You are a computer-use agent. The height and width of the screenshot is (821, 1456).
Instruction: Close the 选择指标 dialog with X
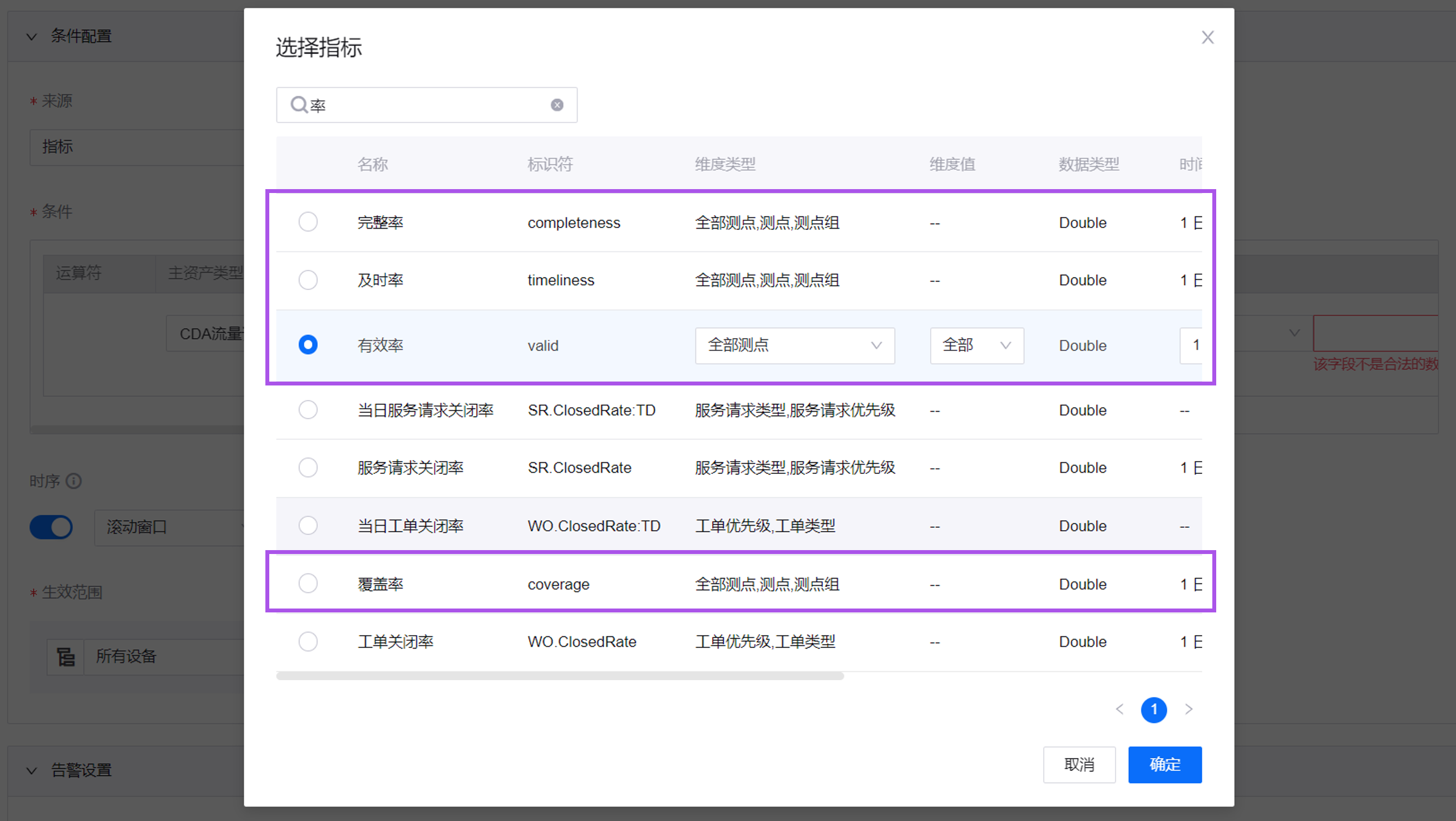pos(1207,37)
